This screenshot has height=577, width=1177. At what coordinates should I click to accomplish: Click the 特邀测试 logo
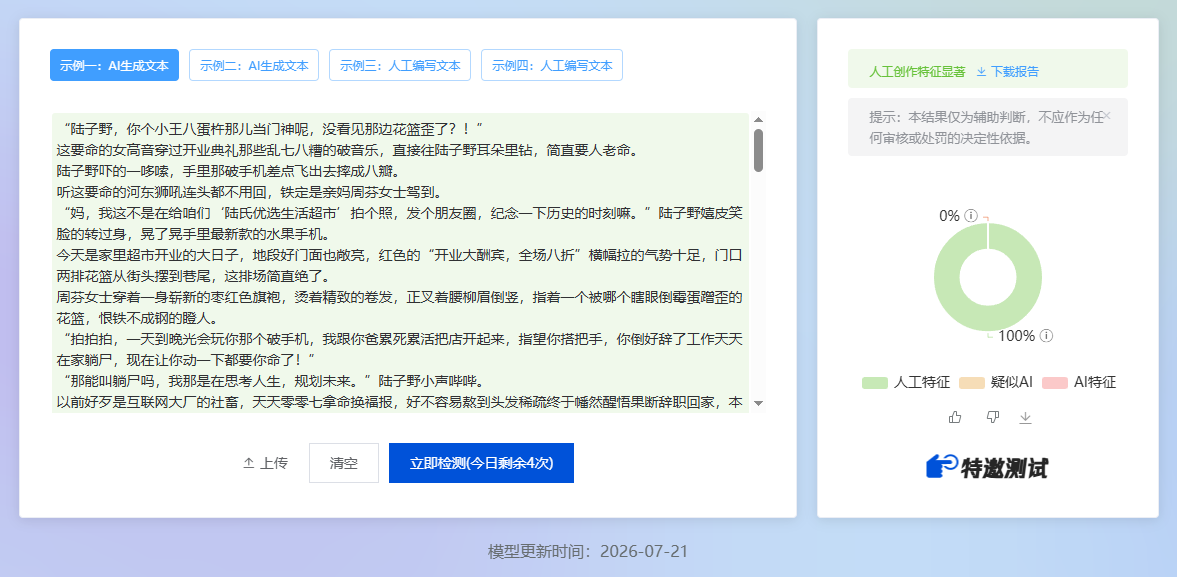tap(987, 467)
